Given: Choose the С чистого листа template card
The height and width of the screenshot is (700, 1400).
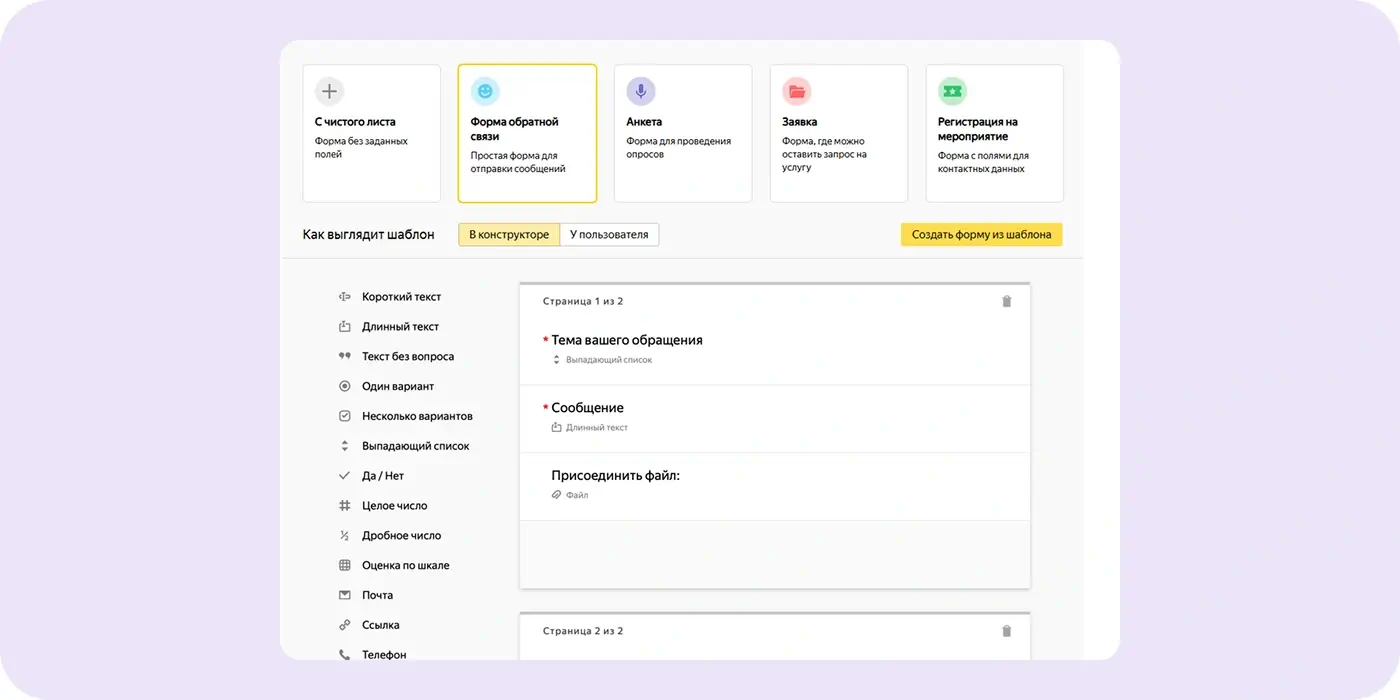Looking at the screenshot, I should 372,134.
